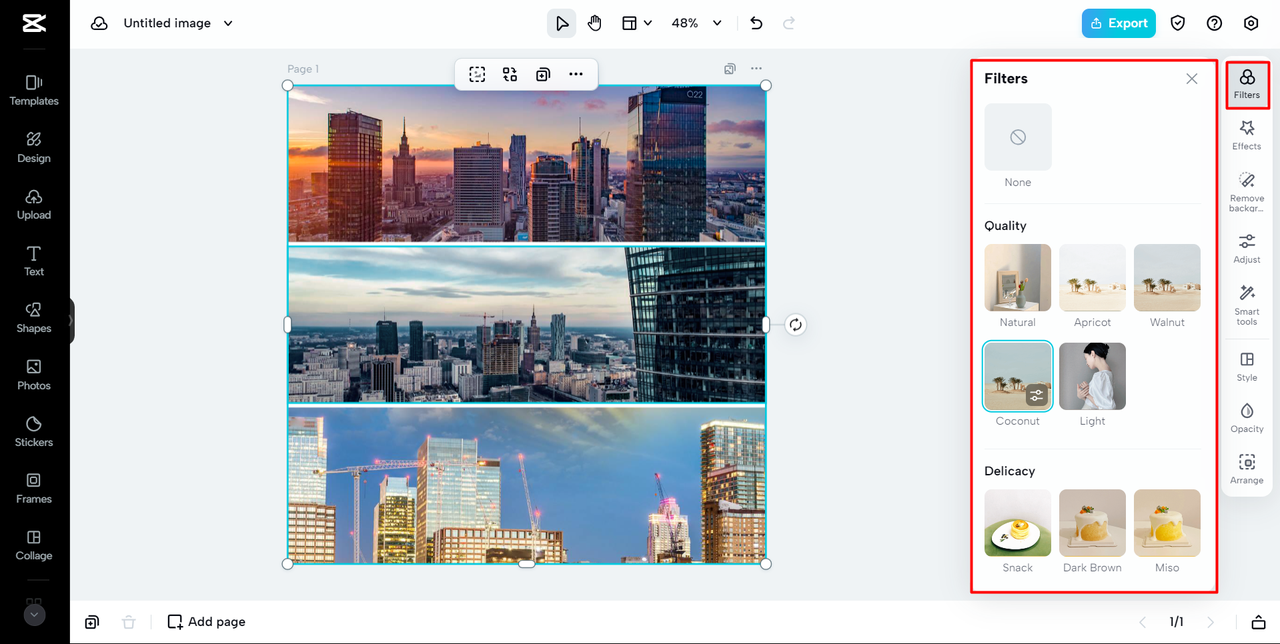Apply the Apricot filter
This screenshot has height=644, width=1280.
(1092, 277)
